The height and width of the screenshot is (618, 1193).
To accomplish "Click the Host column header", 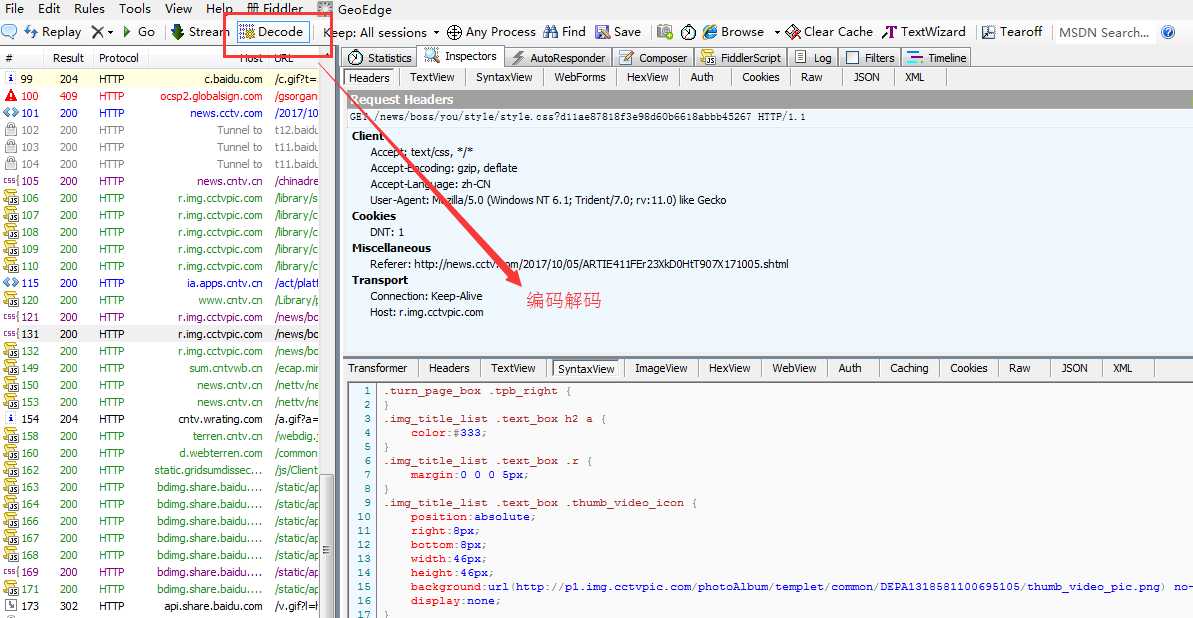I will tap(251, 58).
